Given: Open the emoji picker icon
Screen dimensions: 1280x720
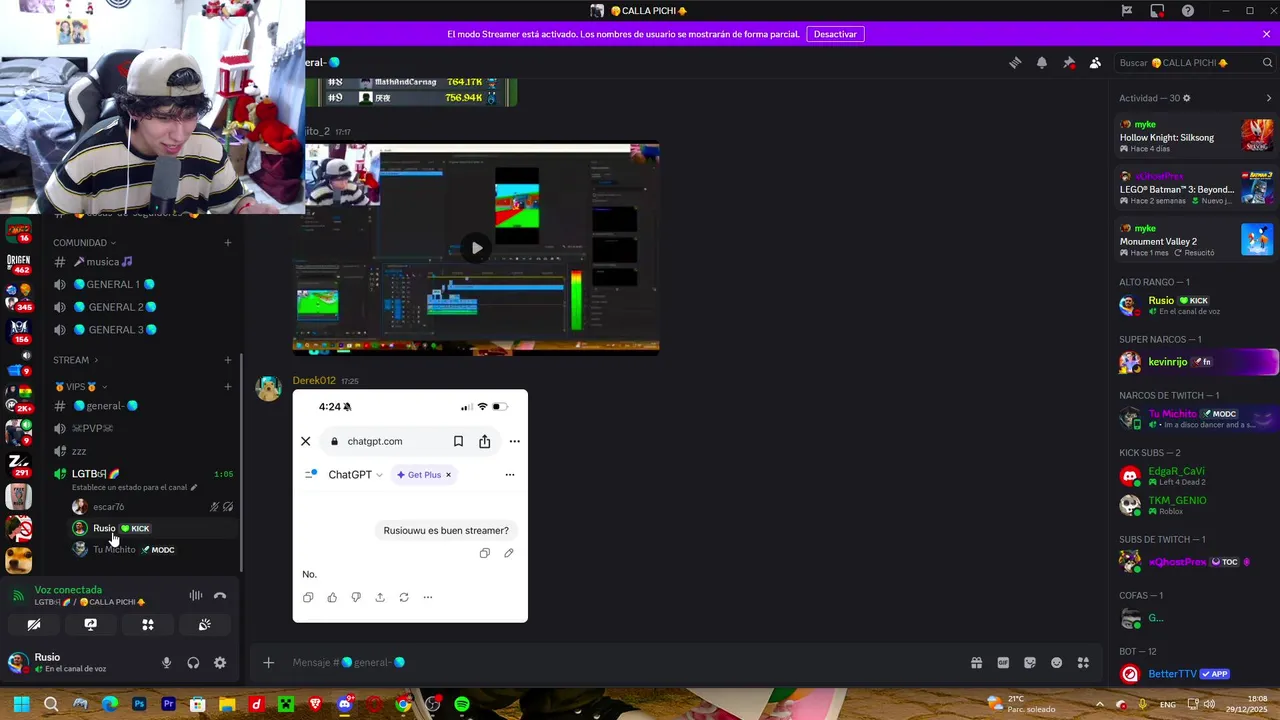Looking at the screenshot, I should [x=1057, y=663].
